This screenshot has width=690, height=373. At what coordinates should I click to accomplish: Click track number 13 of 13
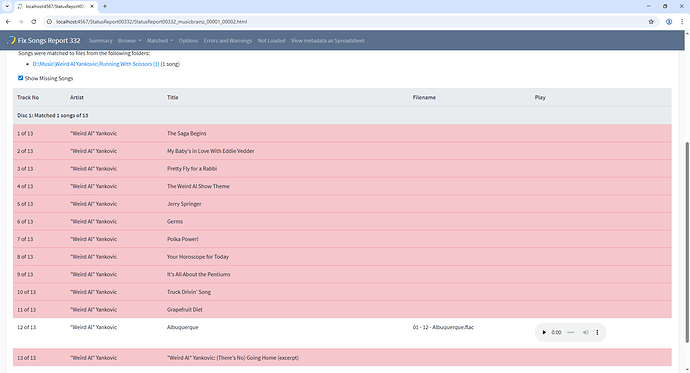(x=26, y=358)
